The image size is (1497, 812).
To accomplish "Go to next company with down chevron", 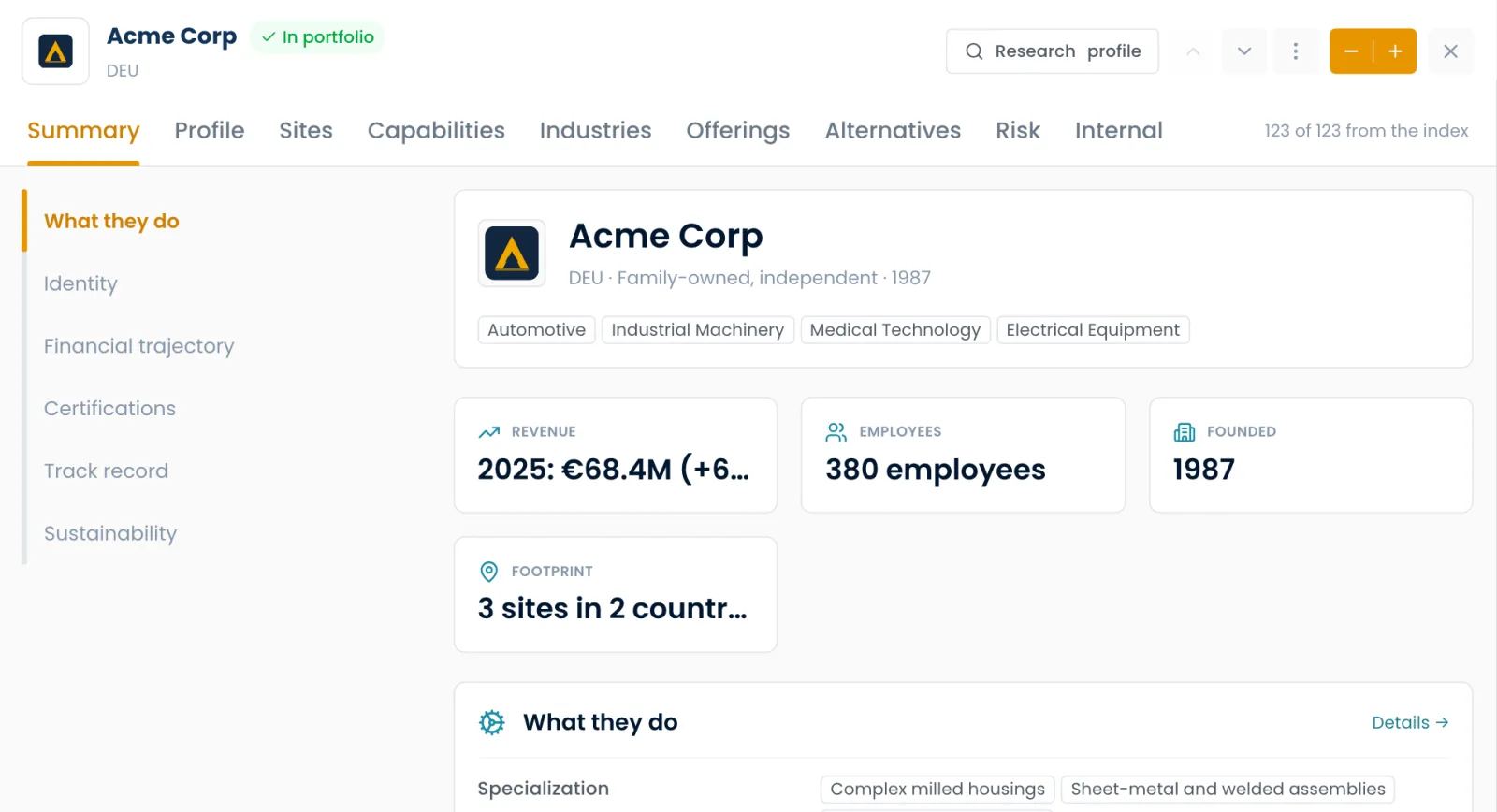I will coord(1244,51).
